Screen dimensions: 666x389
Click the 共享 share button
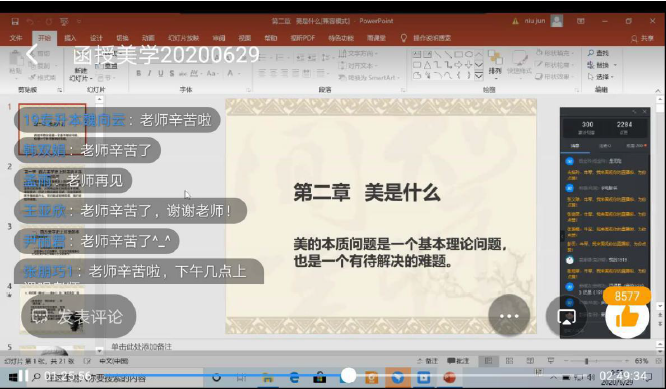pos(642,38)
